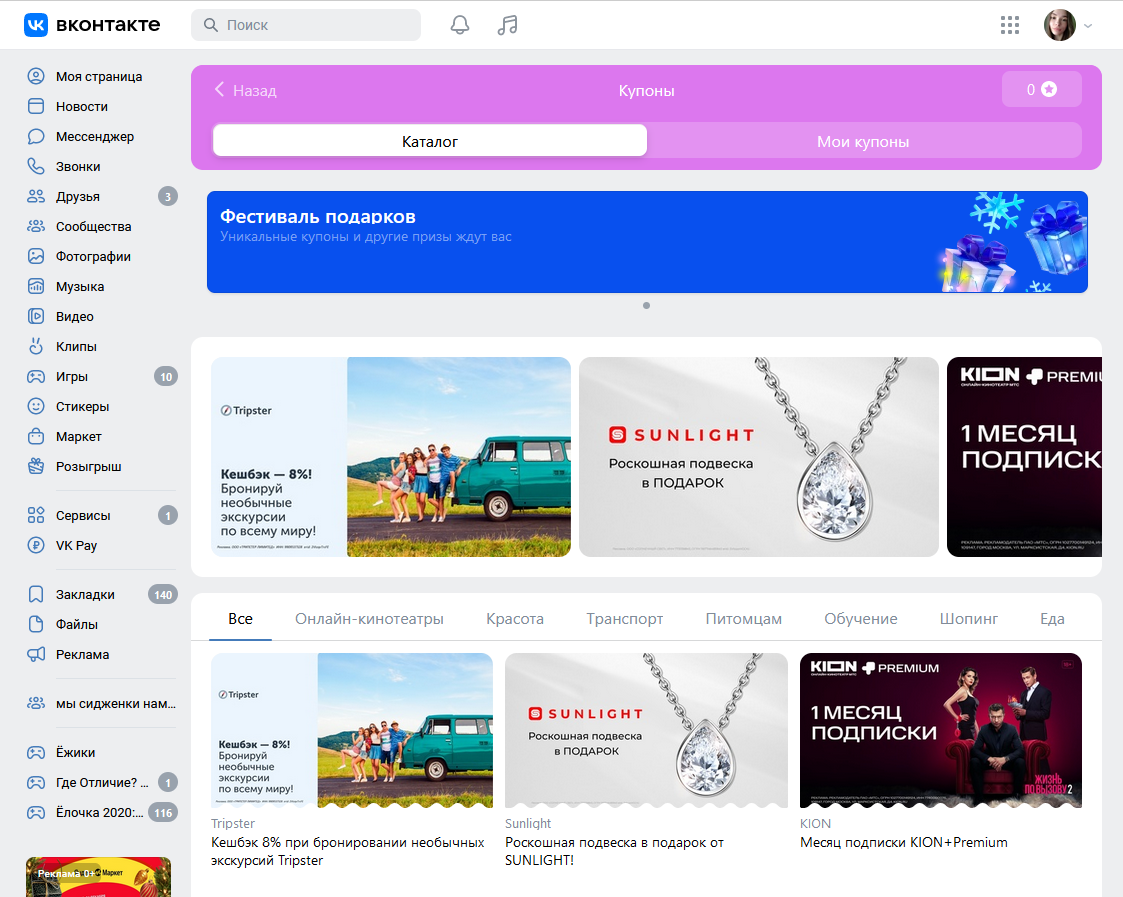Image resolution: width=1123 pixels, height=897 pixels.
Task: Open notifications bell icon
Action: coord(460,25)
